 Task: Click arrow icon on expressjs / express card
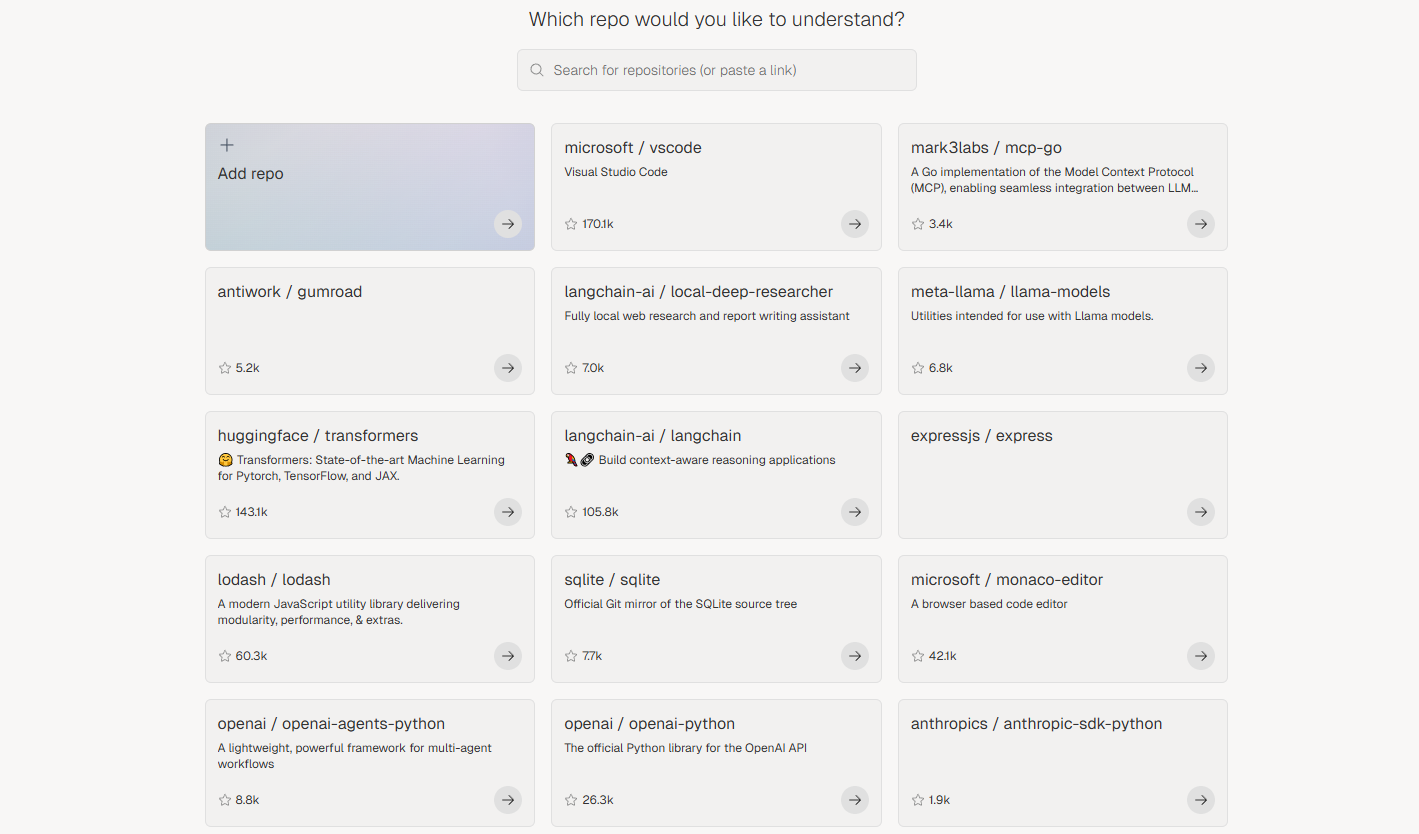(1201, 512)
